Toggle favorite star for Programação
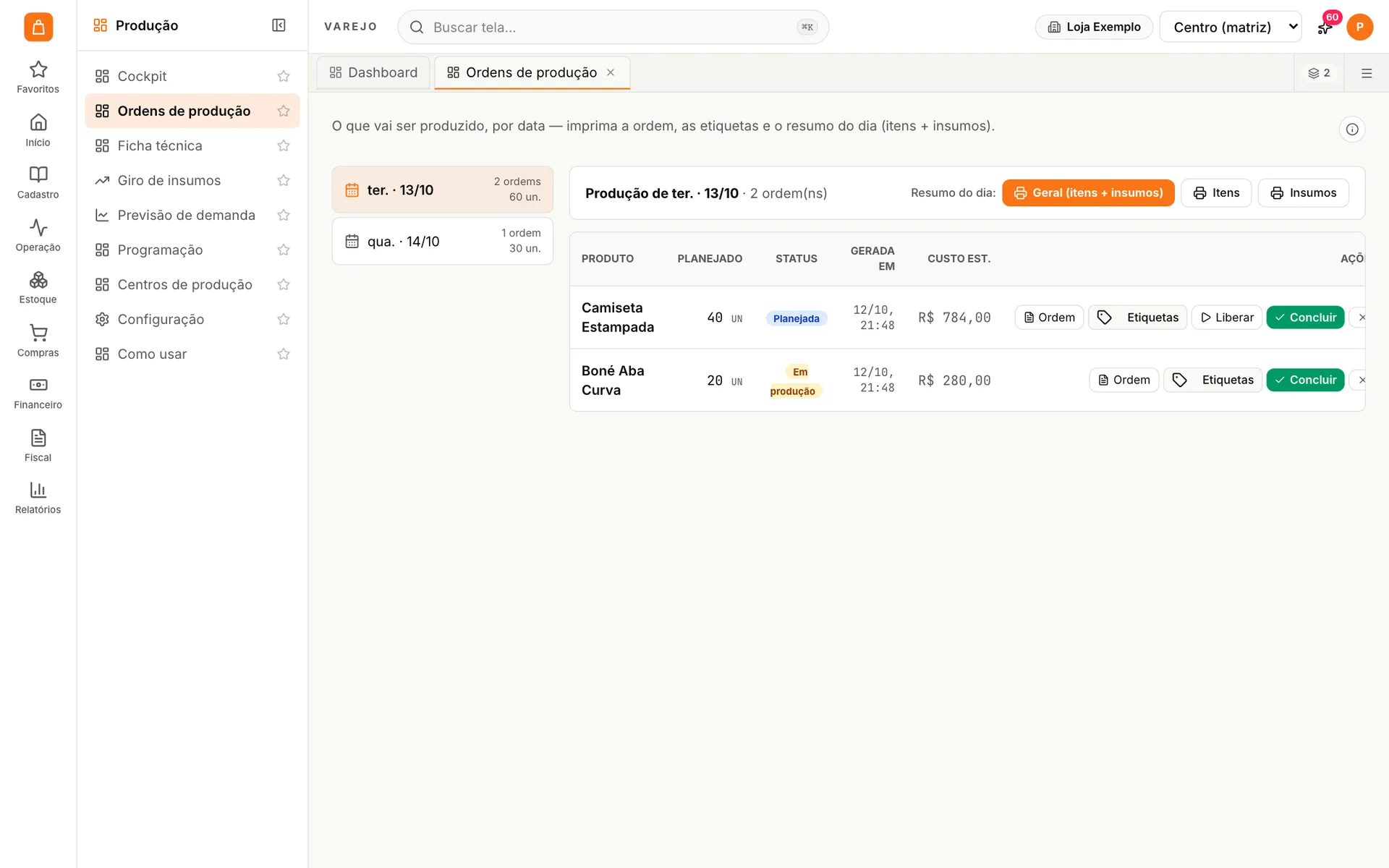The image size is (1389, 868). (284, 250)
